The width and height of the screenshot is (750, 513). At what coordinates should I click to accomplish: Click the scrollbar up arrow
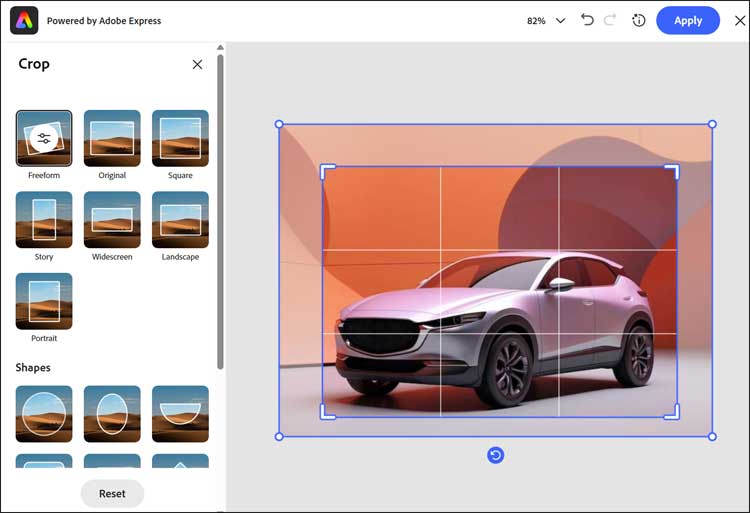[220, 47]
